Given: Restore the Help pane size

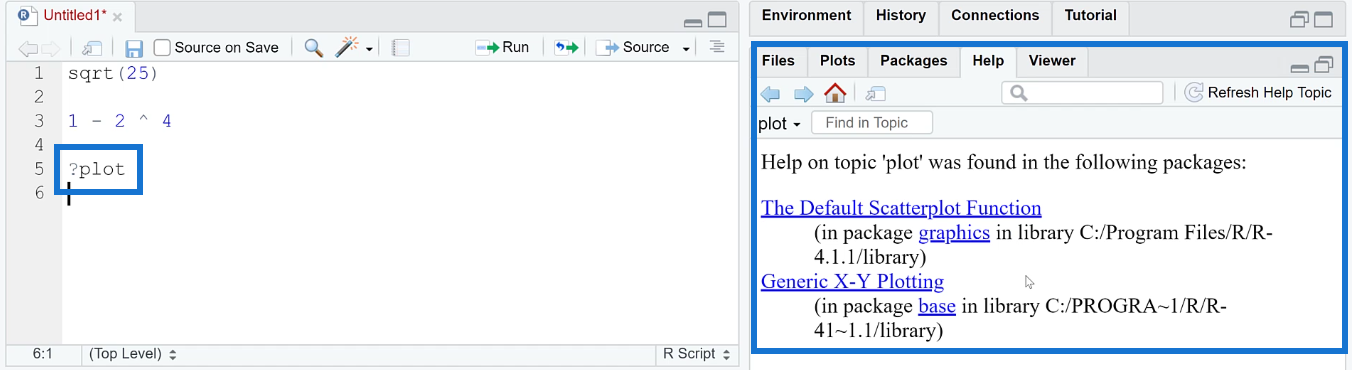Looking at the screenshot, I should click(1324, 64).
